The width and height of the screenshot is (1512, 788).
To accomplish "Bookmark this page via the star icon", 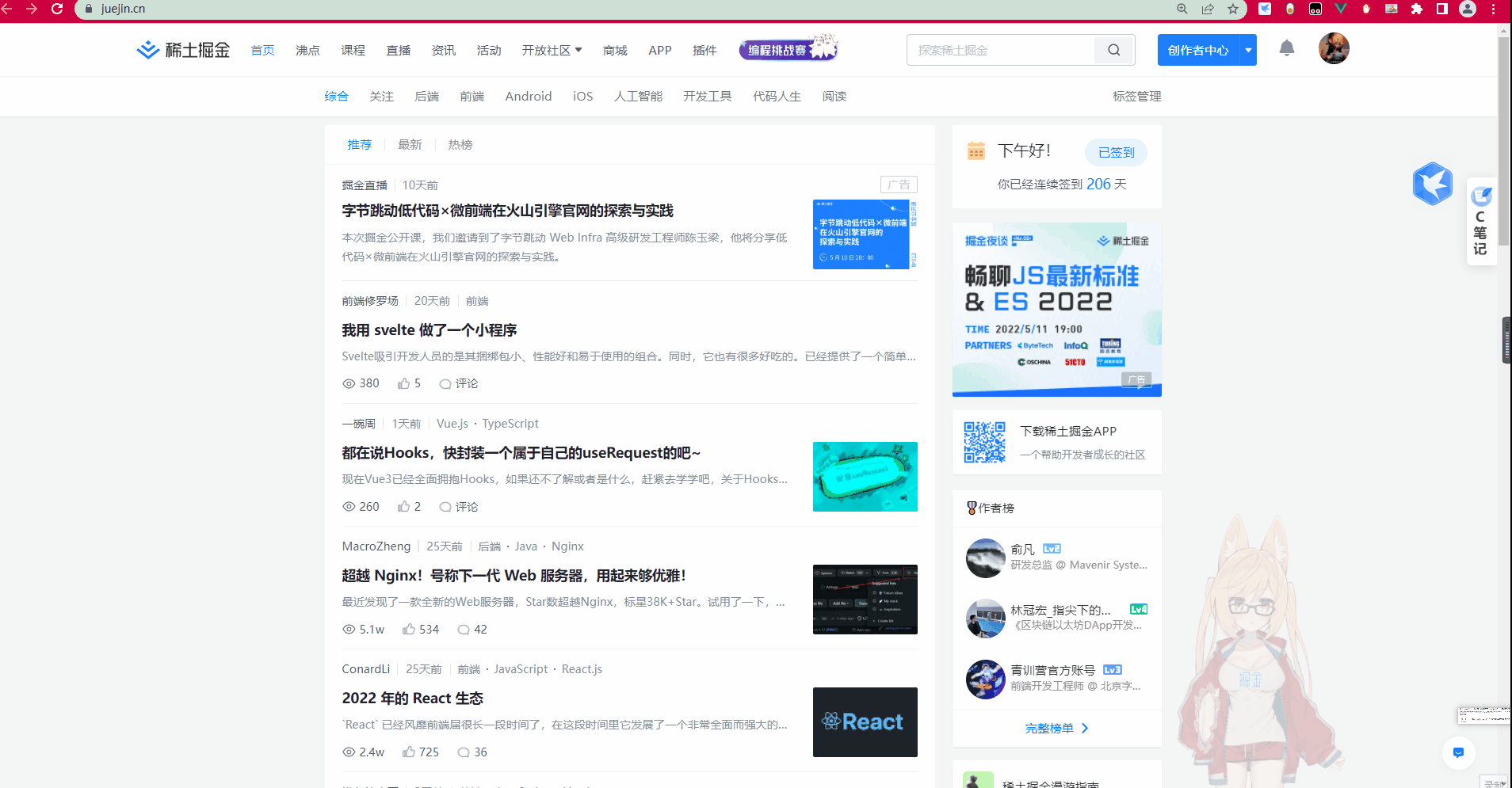I will tap(1231, 9).
